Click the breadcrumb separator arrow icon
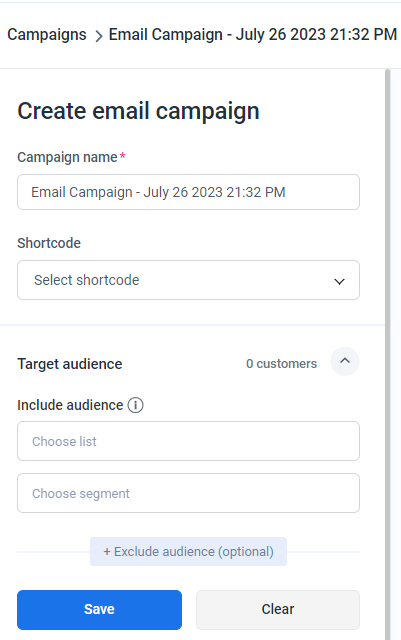Viewport: 401px width, 640px height. [x=98, y=36]
